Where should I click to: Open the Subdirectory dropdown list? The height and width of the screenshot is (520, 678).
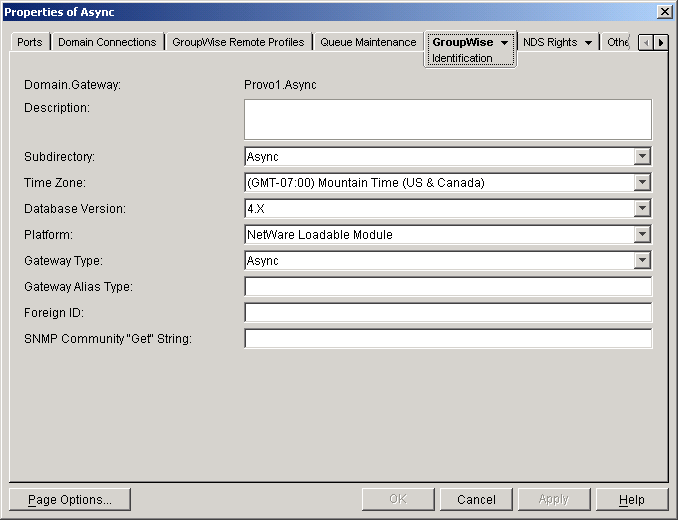click(x=643, y=156)
